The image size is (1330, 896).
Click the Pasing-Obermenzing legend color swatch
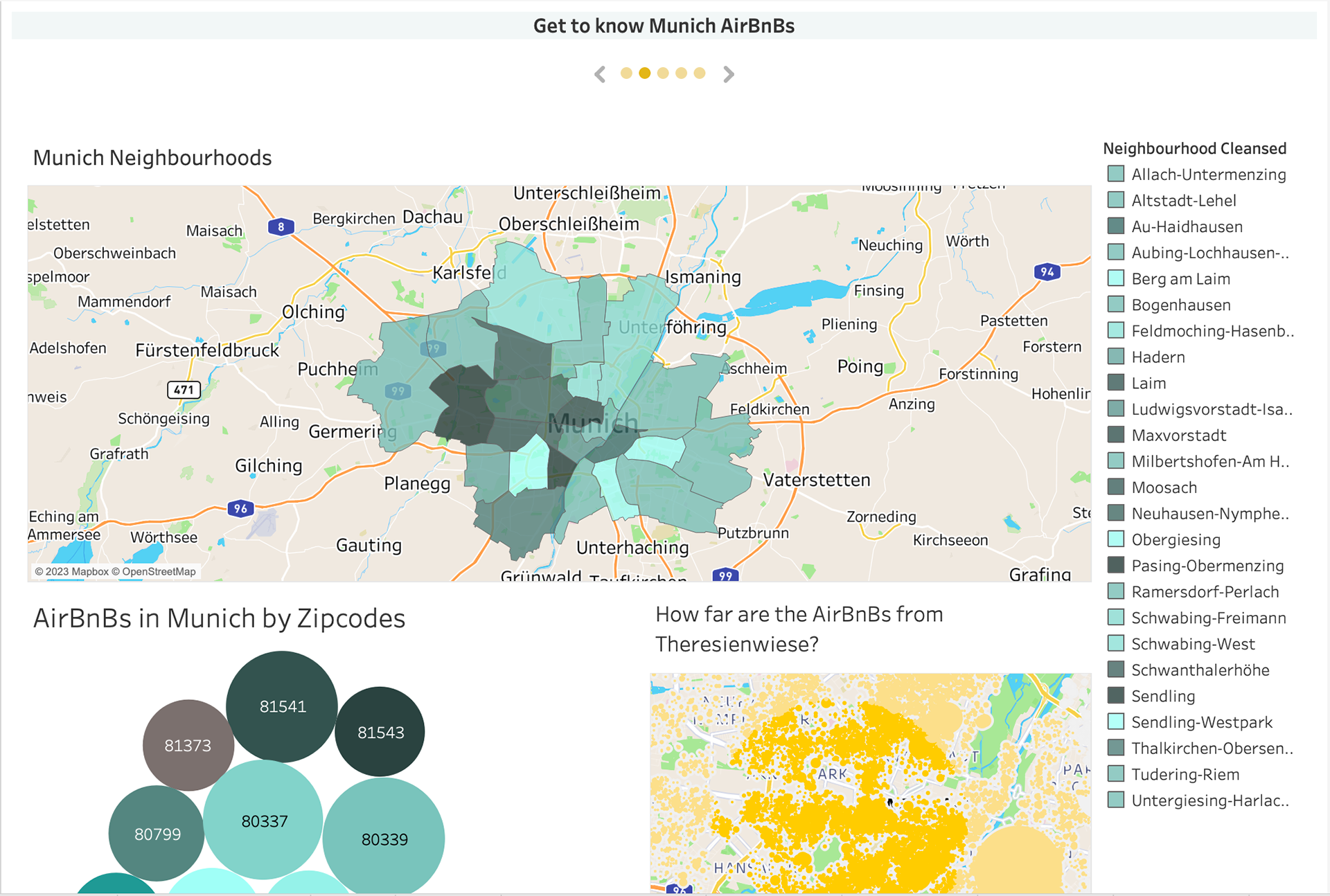1115,565
